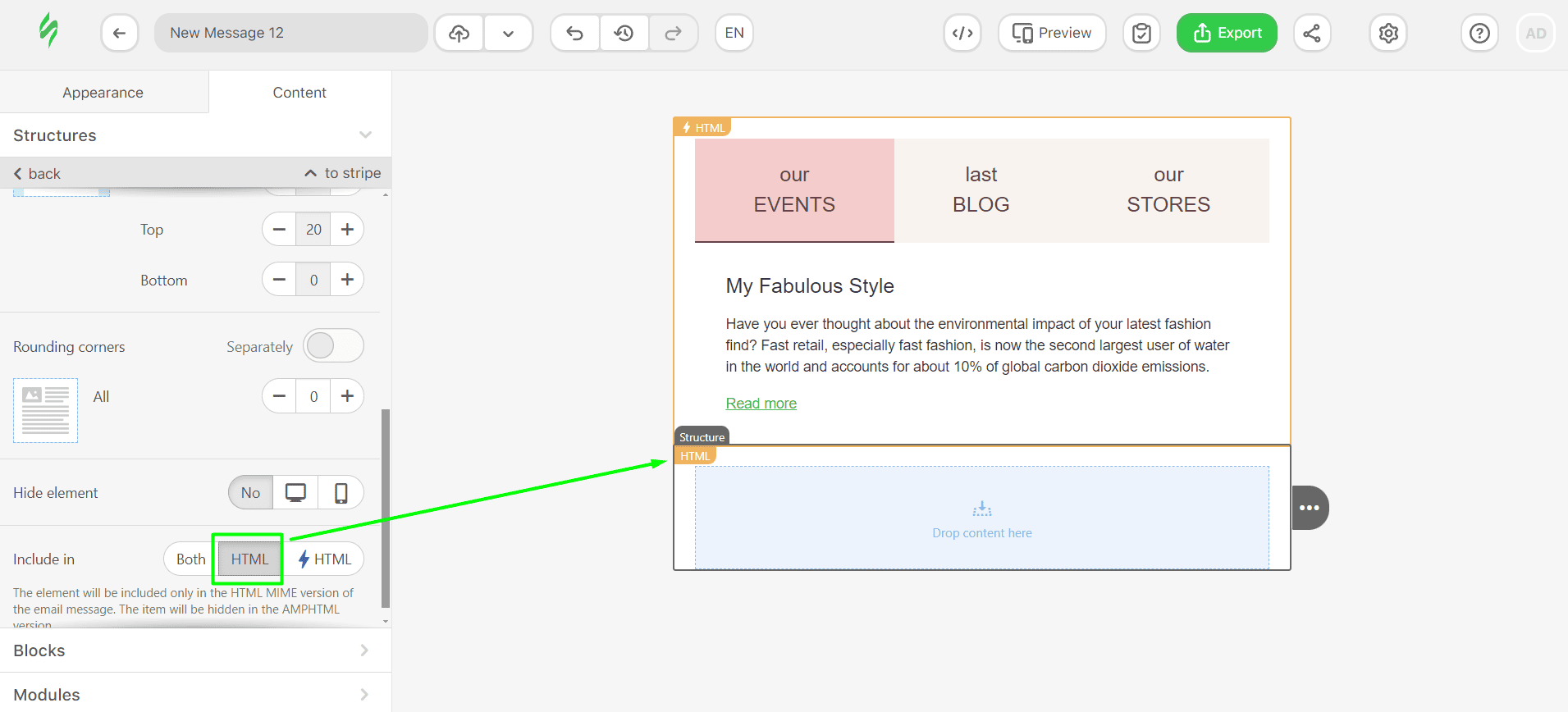Select AMP HTML lightning option
This screenshot has width=1568, height=712.
(325, 559)
